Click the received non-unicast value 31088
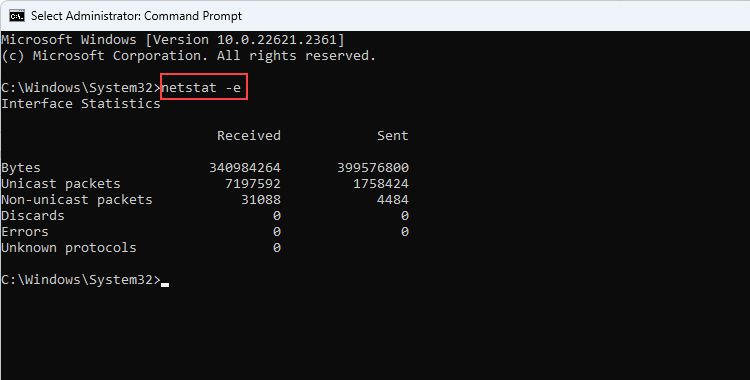Screen dimensions: 750x380 coord(261,200)
